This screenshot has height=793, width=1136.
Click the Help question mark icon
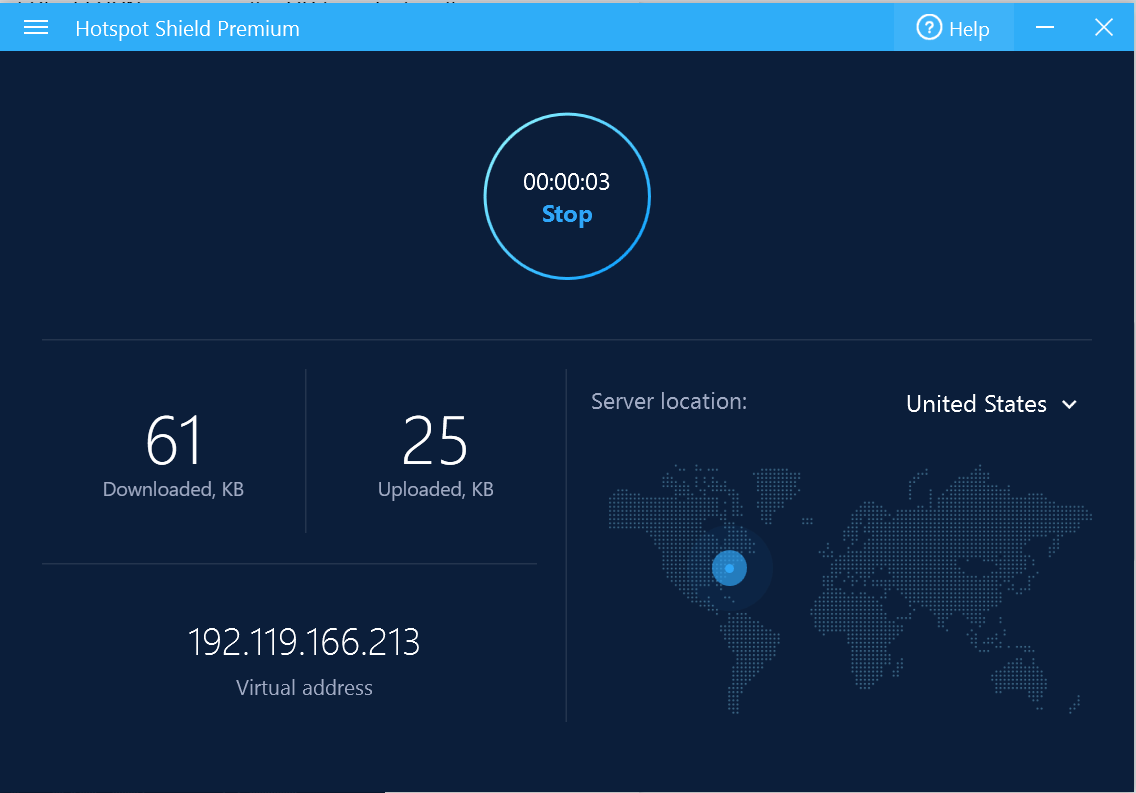pyautogui.click(x=927, y=28)
